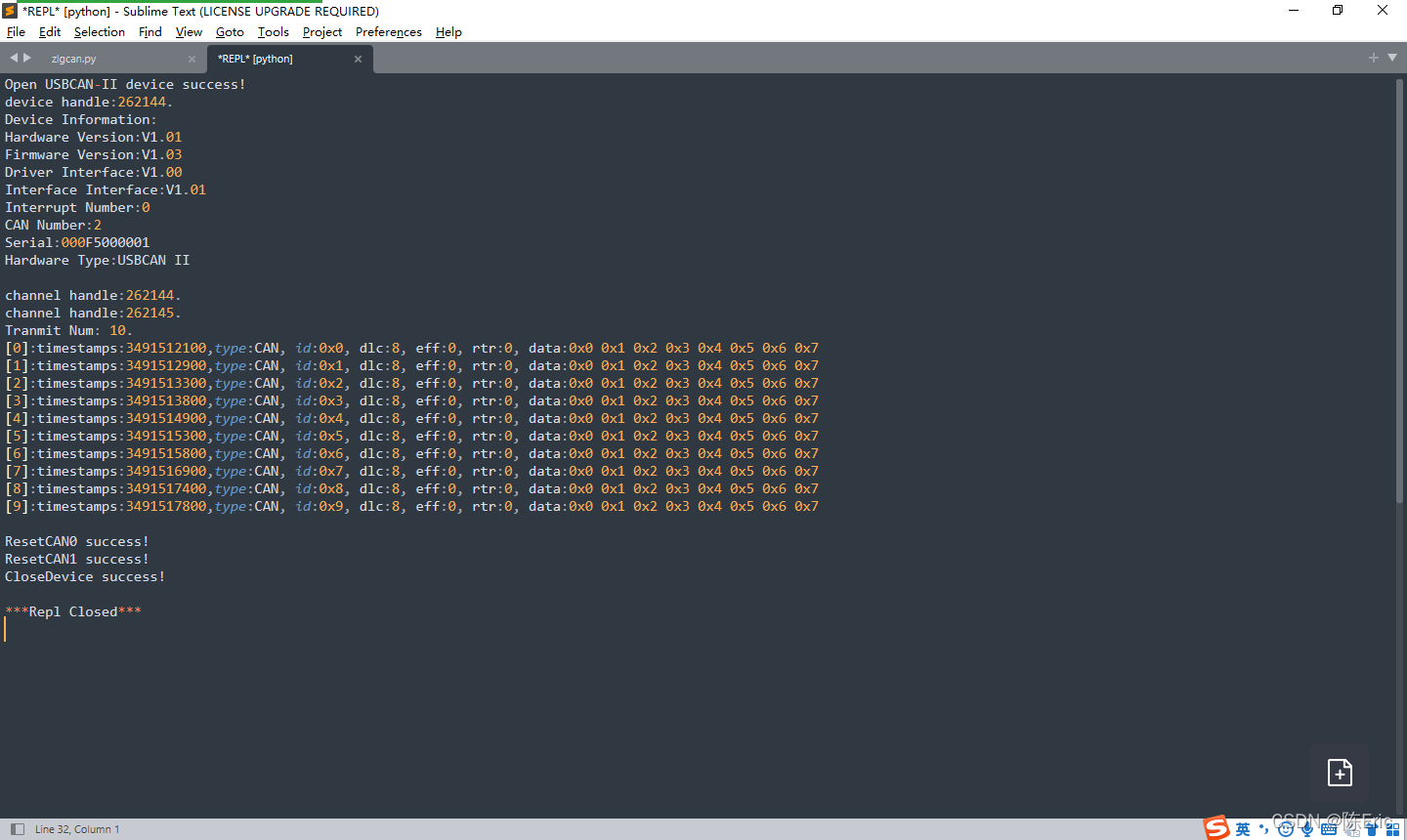
Task: Click the 'device handle:262144.' line
Action: pos(89,103)
